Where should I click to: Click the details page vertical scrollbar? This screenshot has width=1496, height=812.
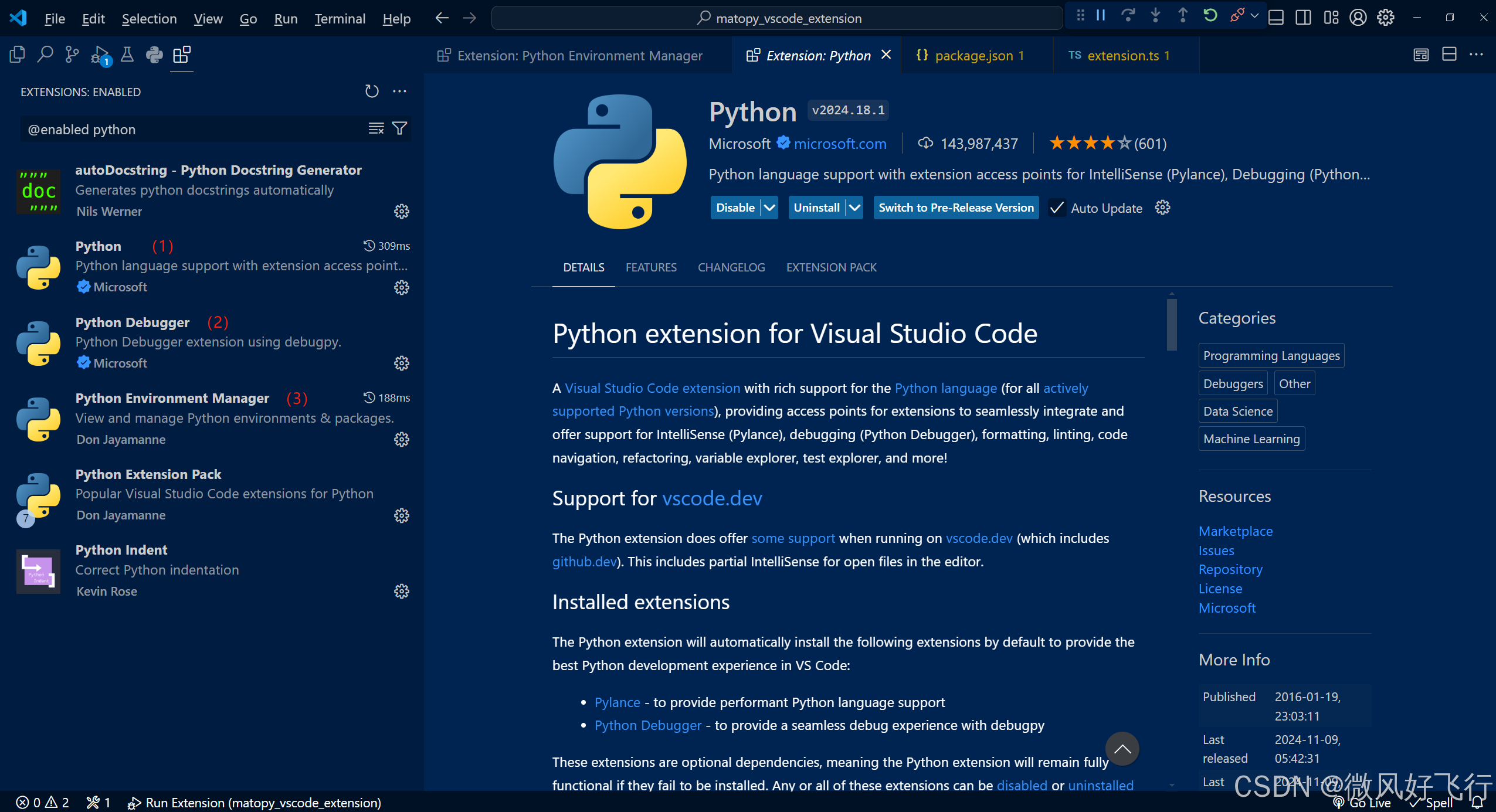pyautogui.click(x=1172, y=325)
